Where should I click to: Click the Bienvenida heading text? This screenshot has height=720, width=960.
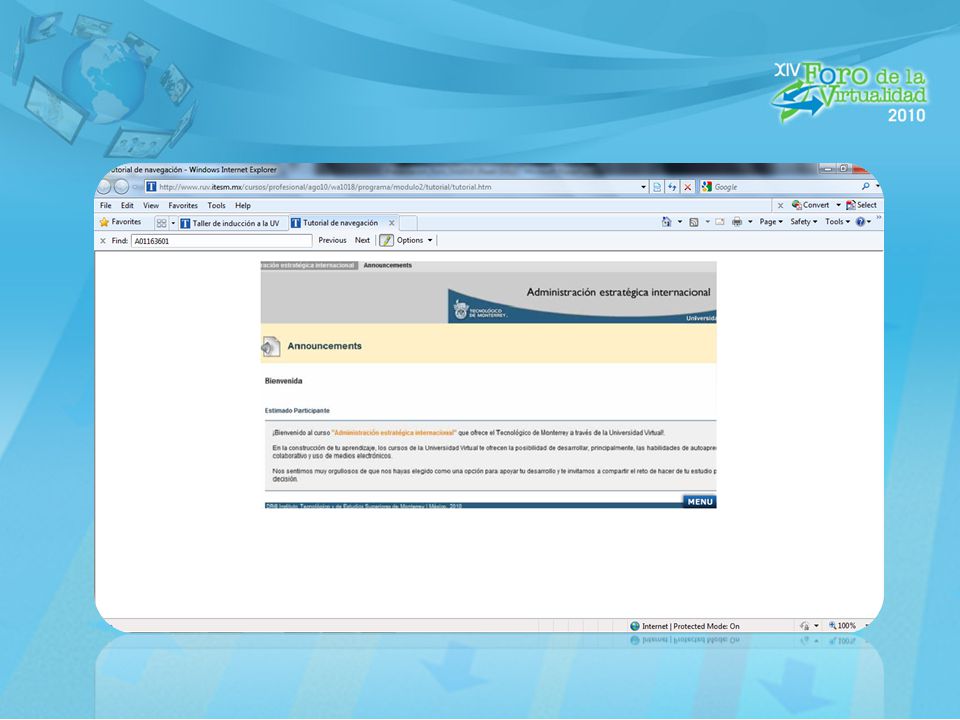click(x=283, y=381)
